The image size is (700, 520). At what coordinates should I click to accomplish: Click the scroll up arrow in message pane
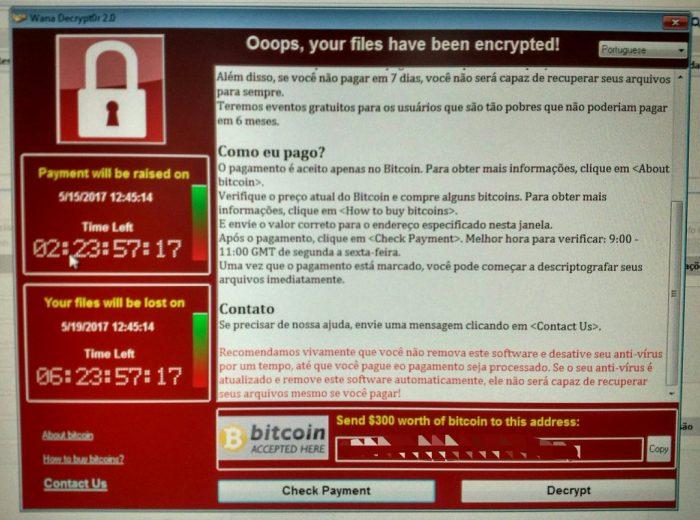pyautogui.click(x=680, y=78)
